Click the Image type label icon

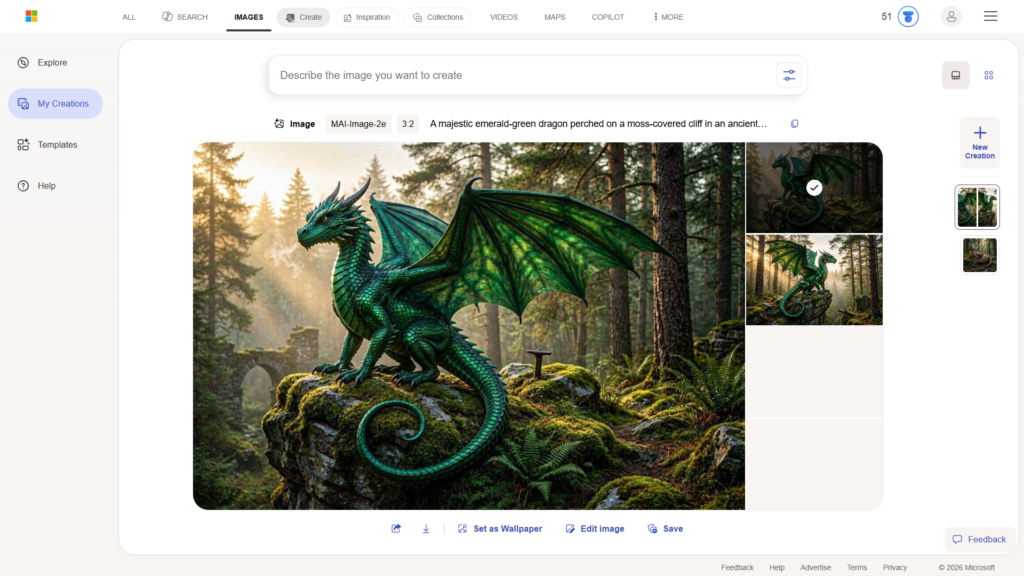[279, 123]
